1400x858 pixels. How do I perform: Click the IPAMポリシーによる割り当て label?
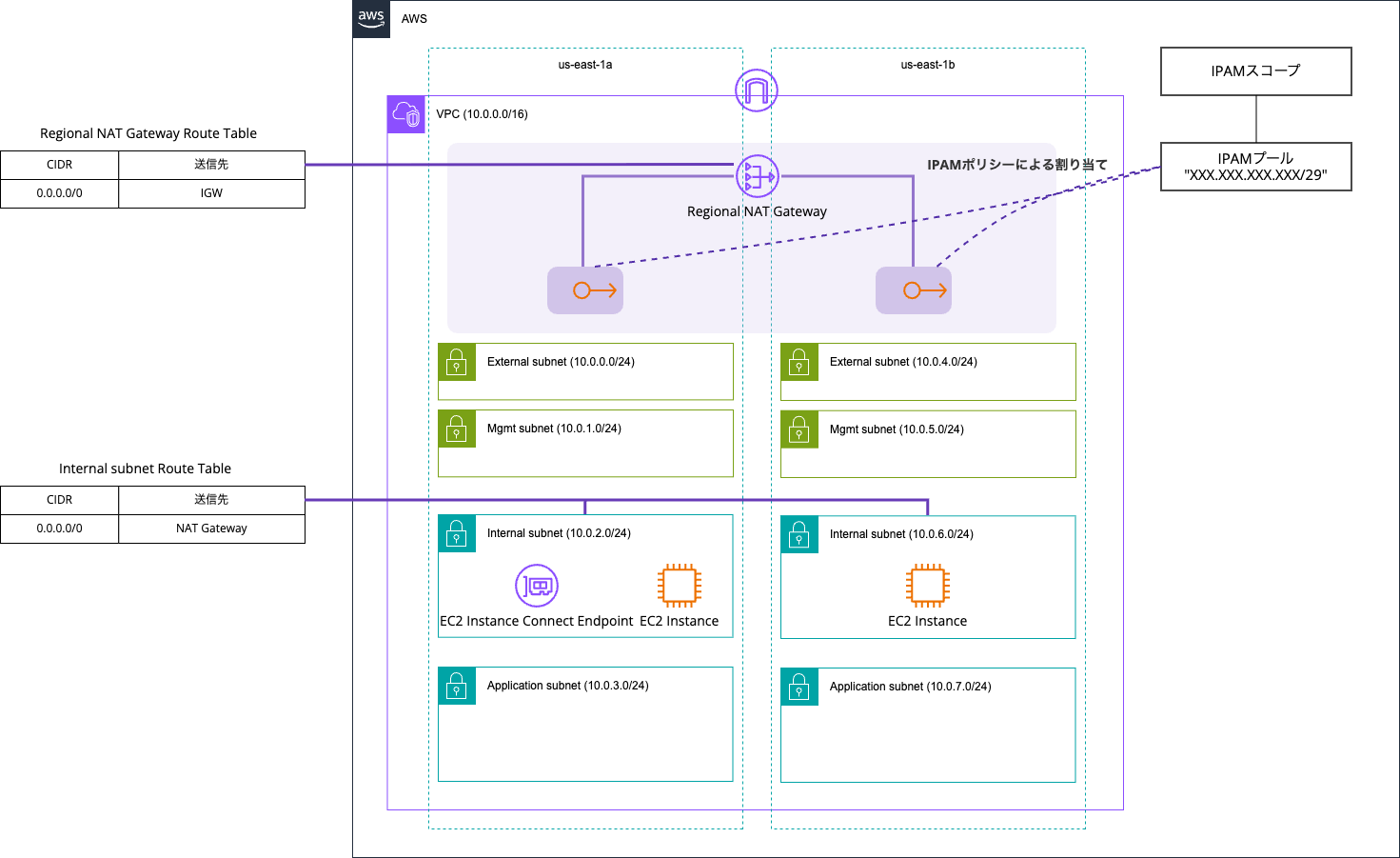(1016, 165)
